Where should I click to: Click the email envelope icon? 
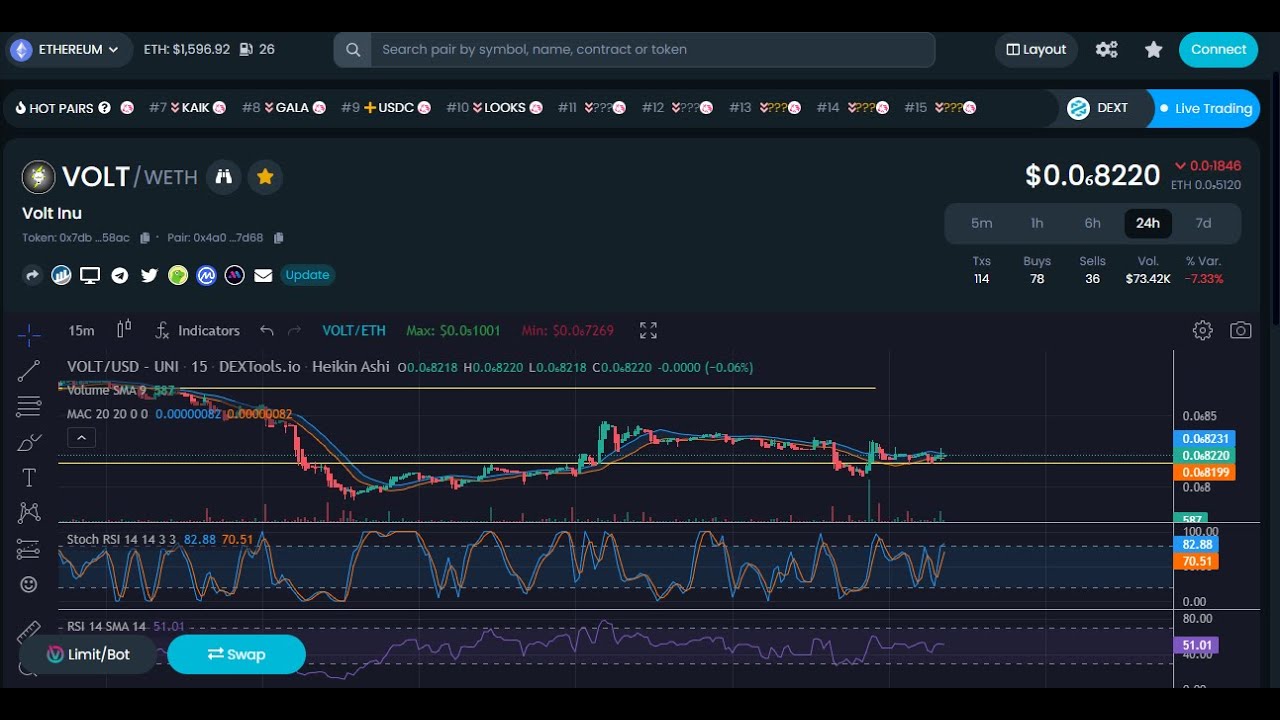click(263, 275)
